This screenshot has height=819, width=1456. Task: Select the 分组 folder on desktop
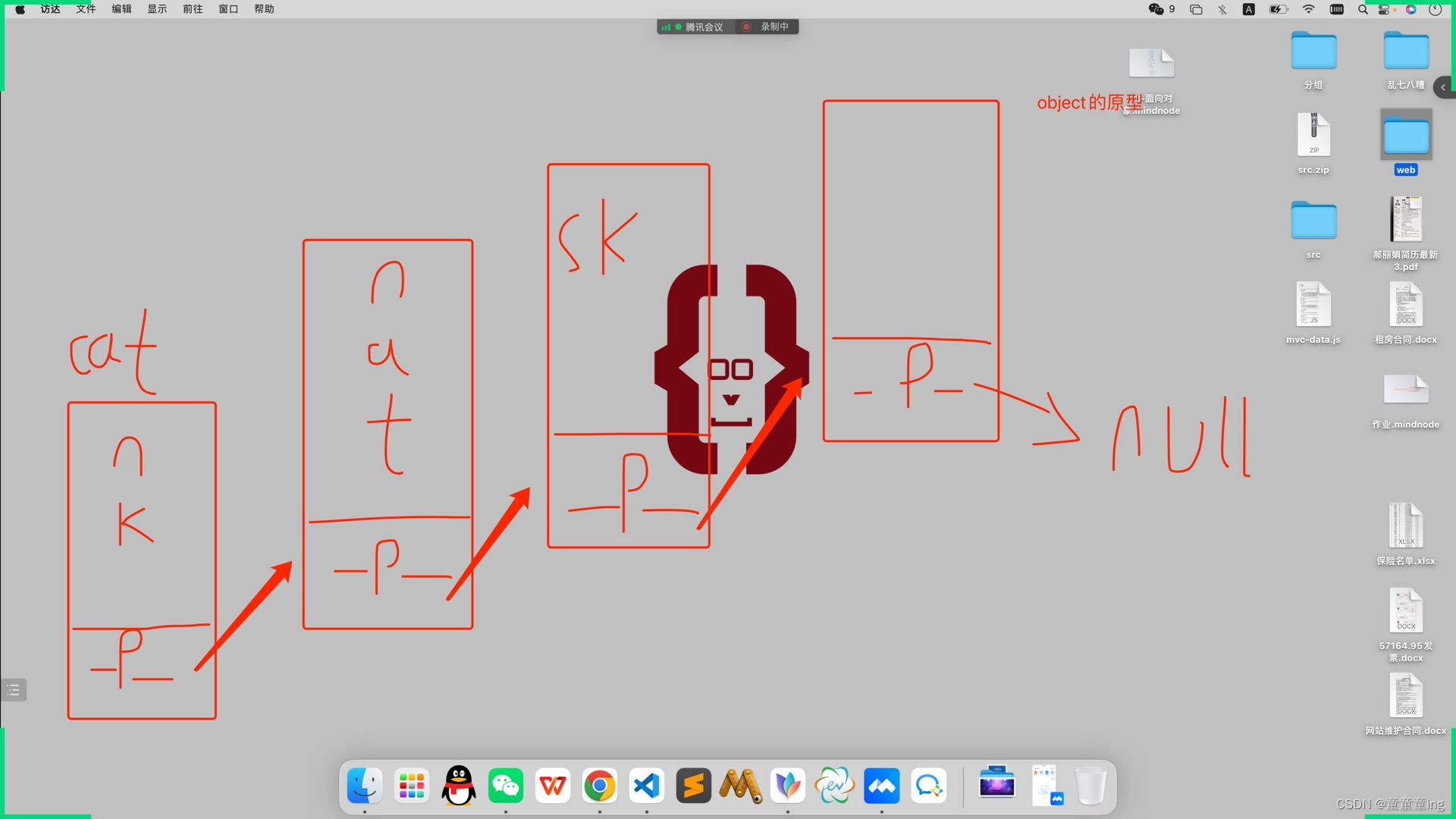[x=1313, y=59]
